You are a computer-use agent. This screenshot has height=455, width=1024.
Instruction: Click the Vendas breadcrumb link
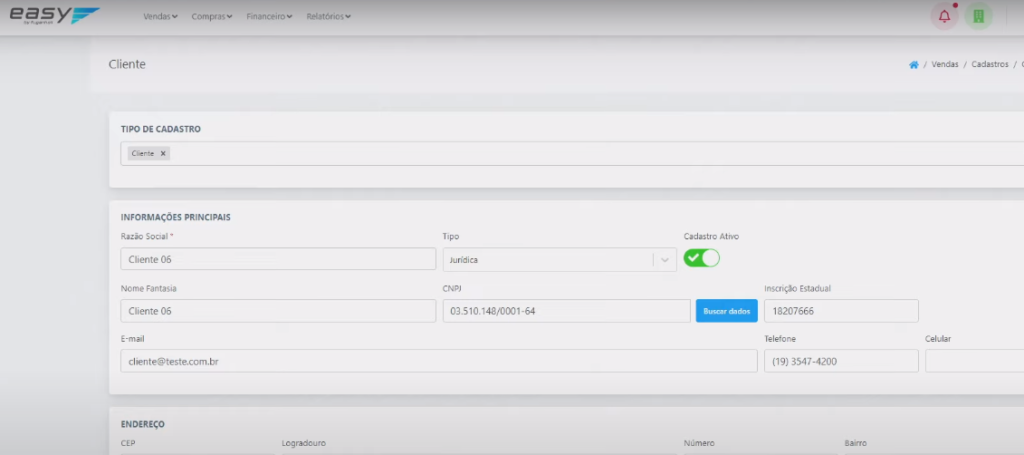pos(944,64)
